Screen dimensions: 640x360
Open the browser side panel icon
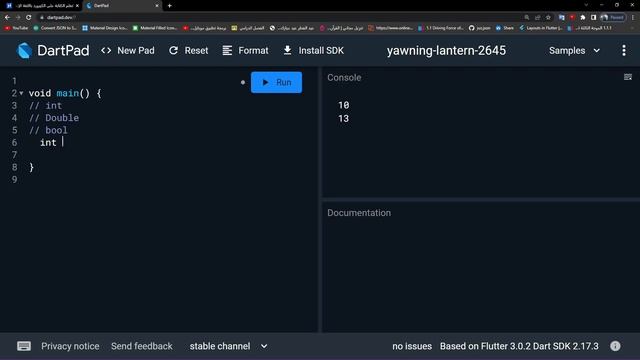(x=593, y=17)
